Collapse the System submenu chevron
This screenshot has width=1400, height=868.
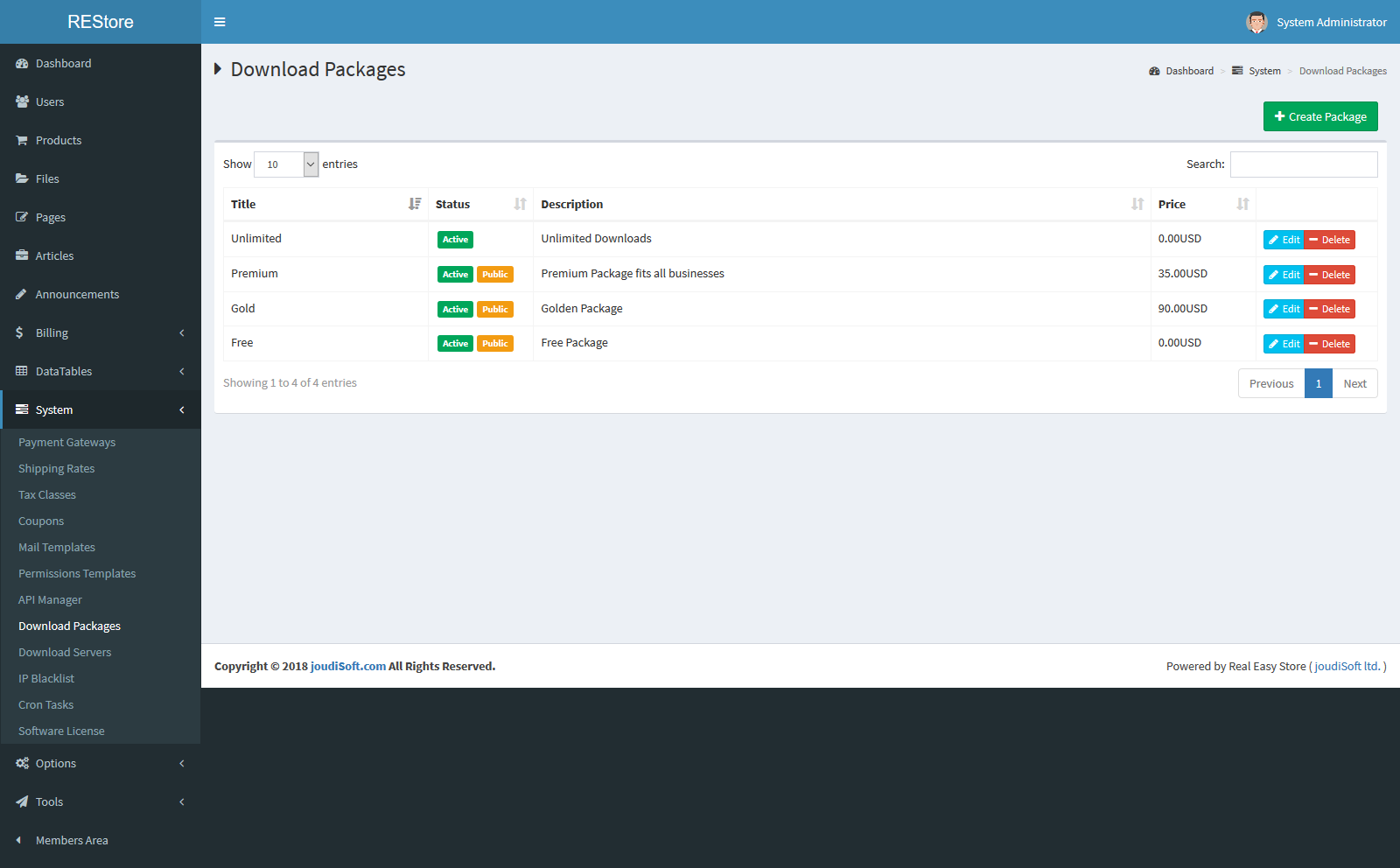(x=182, y=410)
